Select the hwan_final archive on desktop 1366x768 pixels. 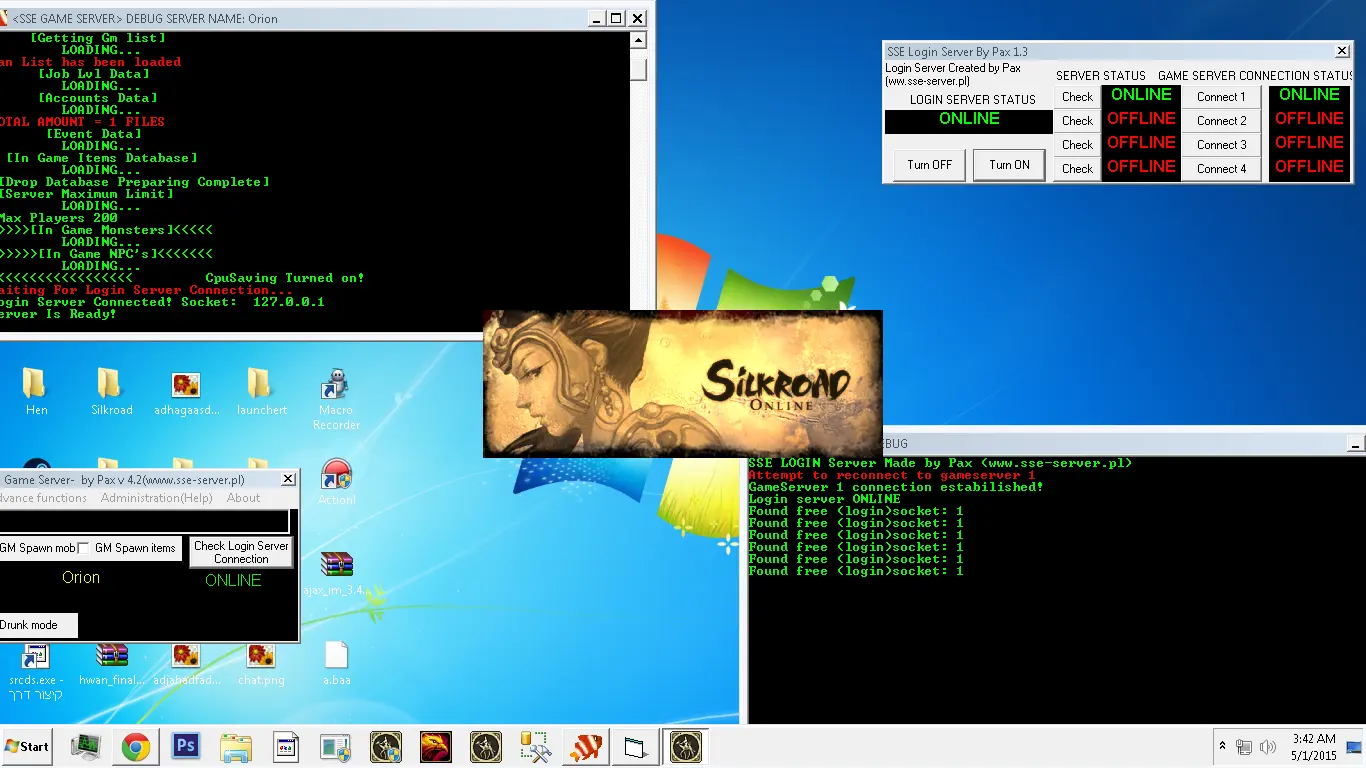[112, 664]
